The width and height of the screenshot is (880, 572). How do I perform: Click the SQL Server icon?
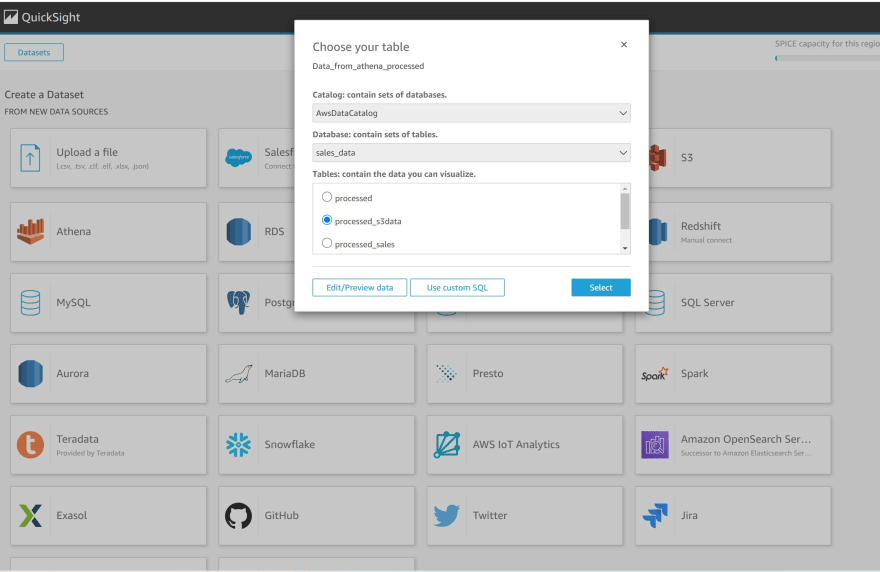point(657,303)
